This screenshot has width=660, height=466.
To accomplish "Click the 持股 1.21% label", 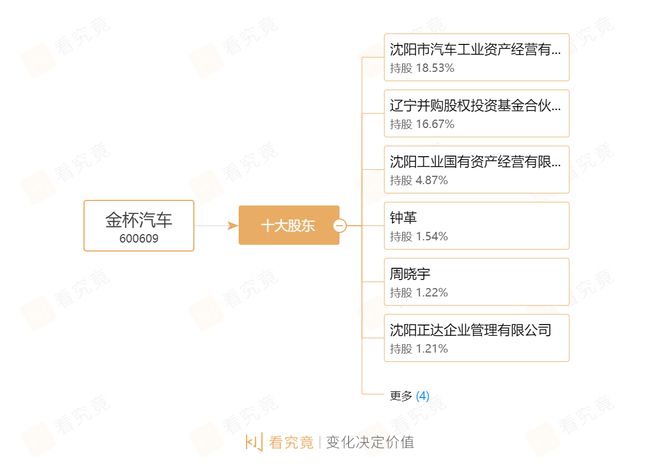I will coord(419,349).
